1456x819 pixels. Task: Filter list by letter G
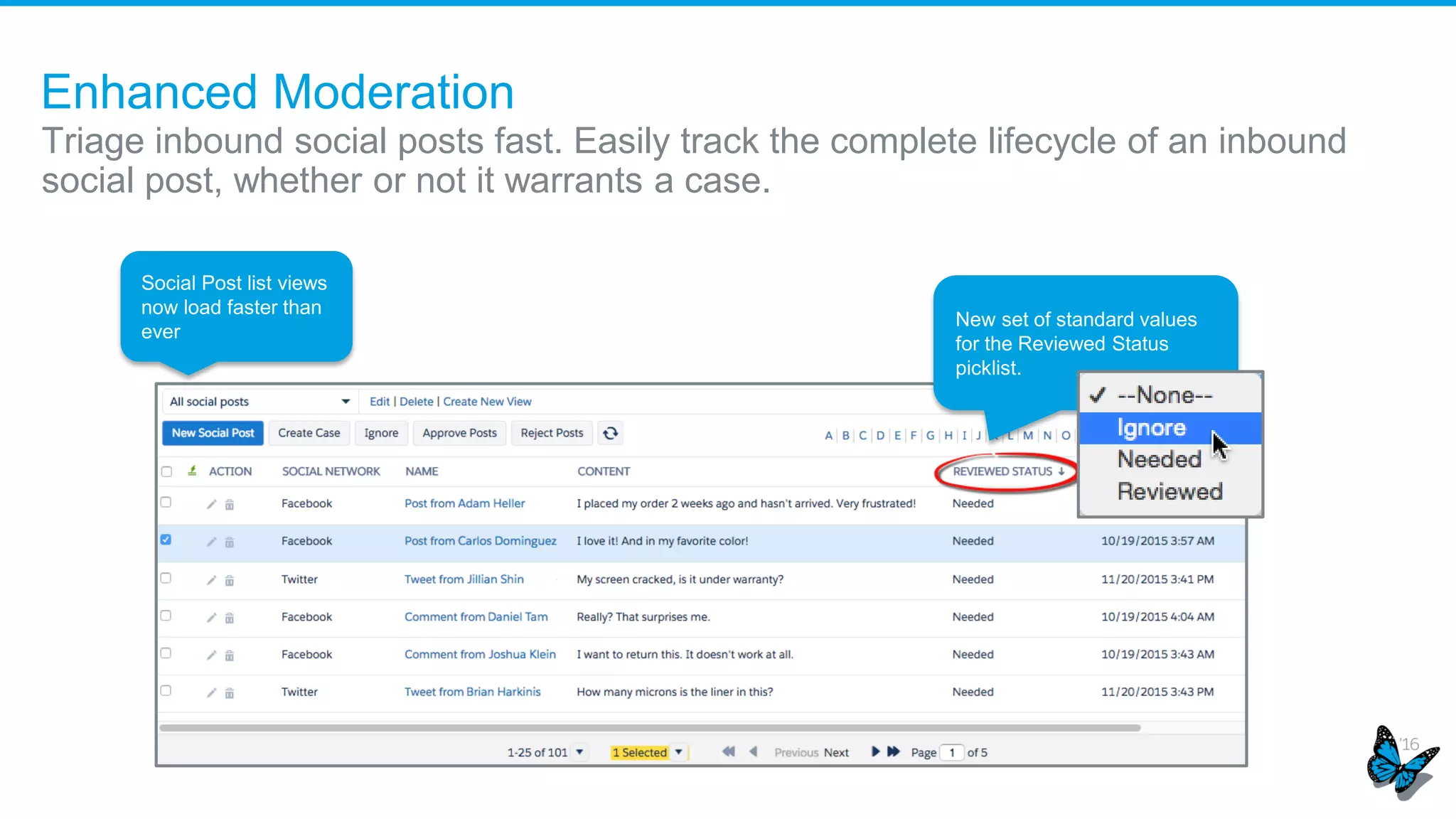pos(931,436)
